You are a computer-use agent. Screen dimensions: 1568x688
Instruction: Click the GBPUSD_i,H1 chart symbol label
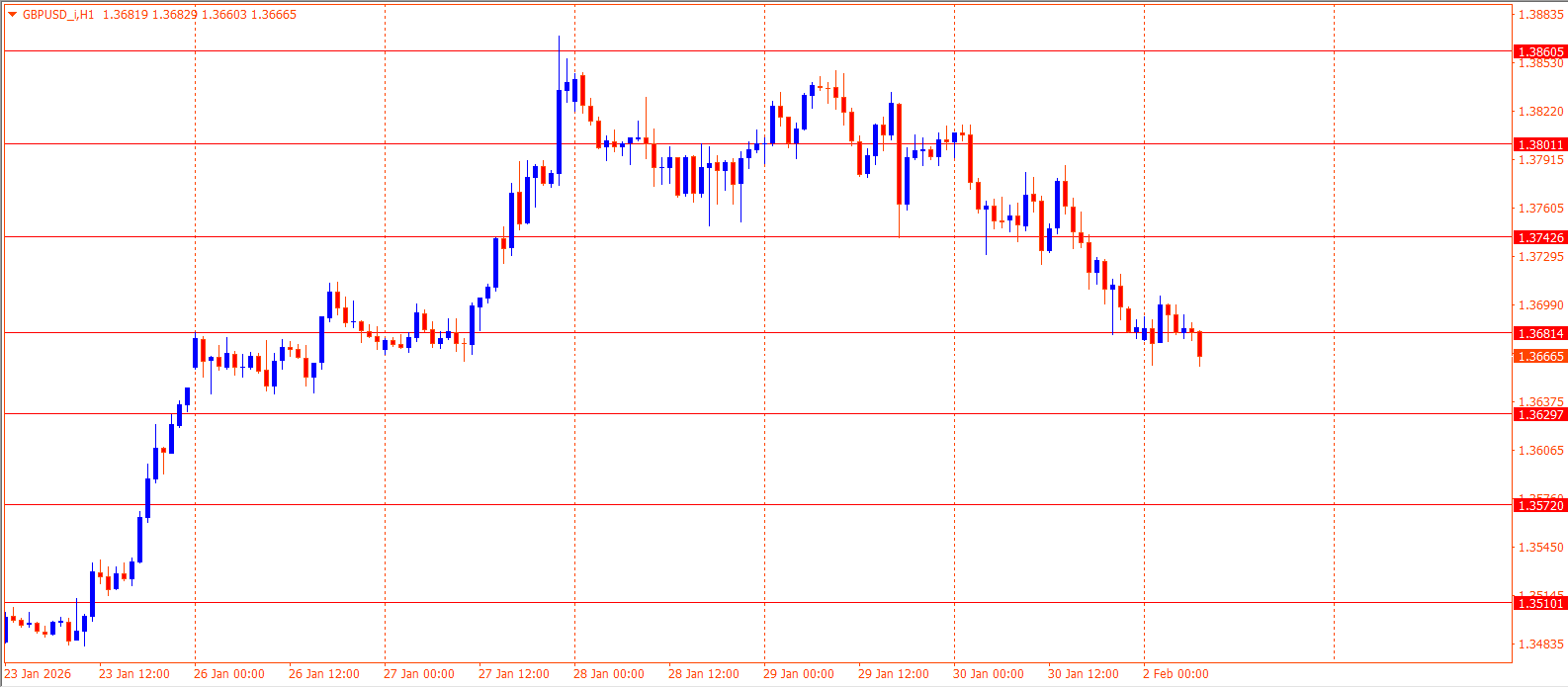coord(58,15)
